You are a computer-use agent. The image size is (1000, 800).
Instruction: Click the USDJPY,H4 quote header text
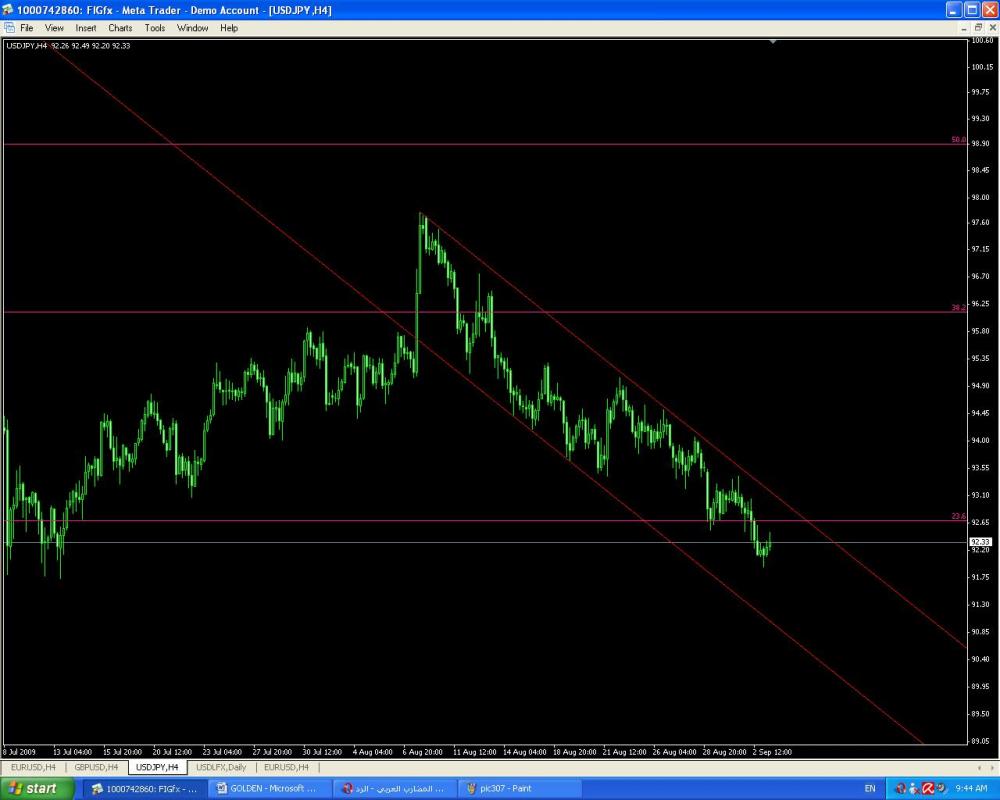[68, 46]
